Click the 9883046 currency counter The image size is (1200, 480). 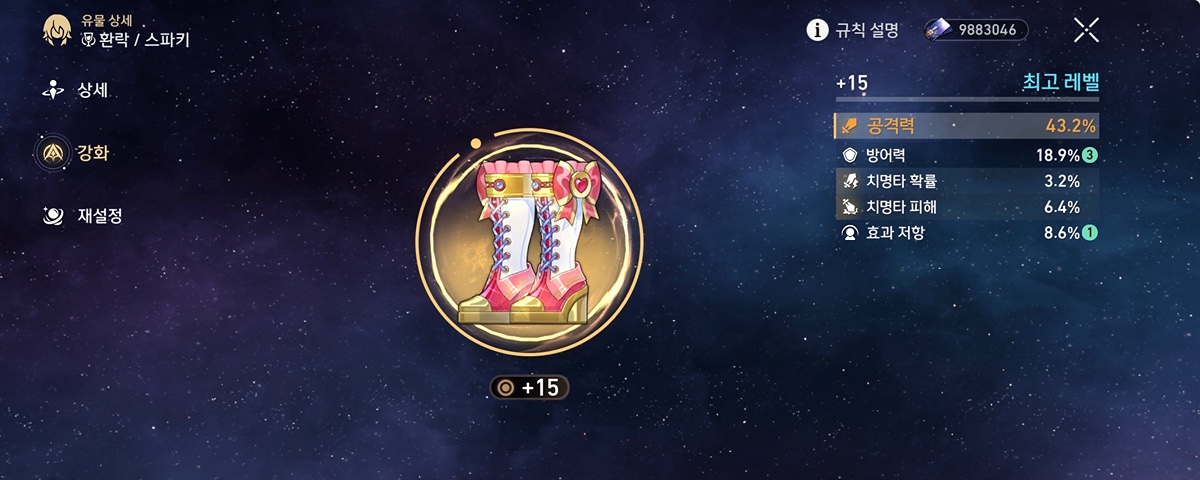pos(976,30)
